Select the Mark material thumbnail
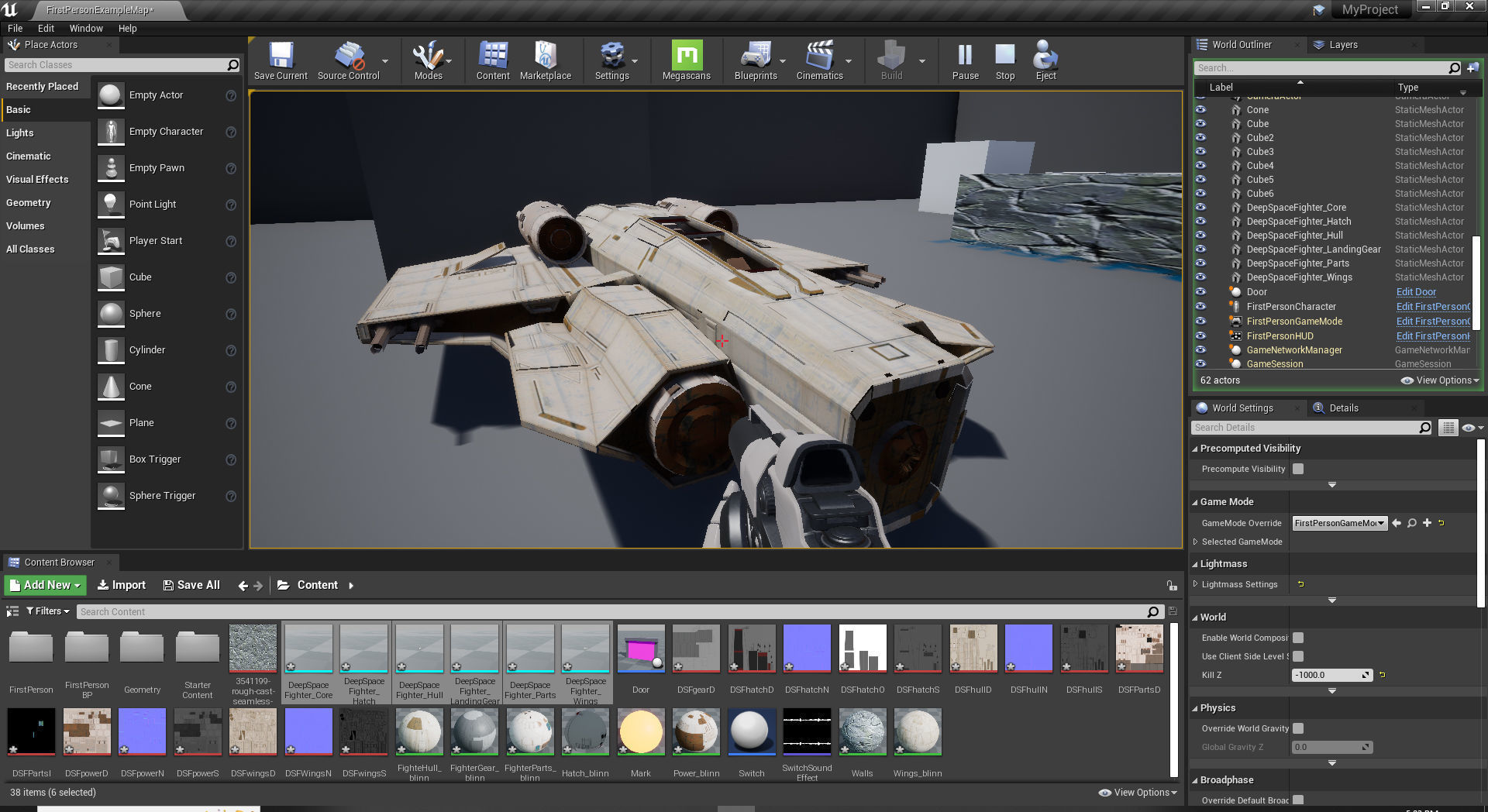This screenshot has width=1488, height=812. pos(641,732)
